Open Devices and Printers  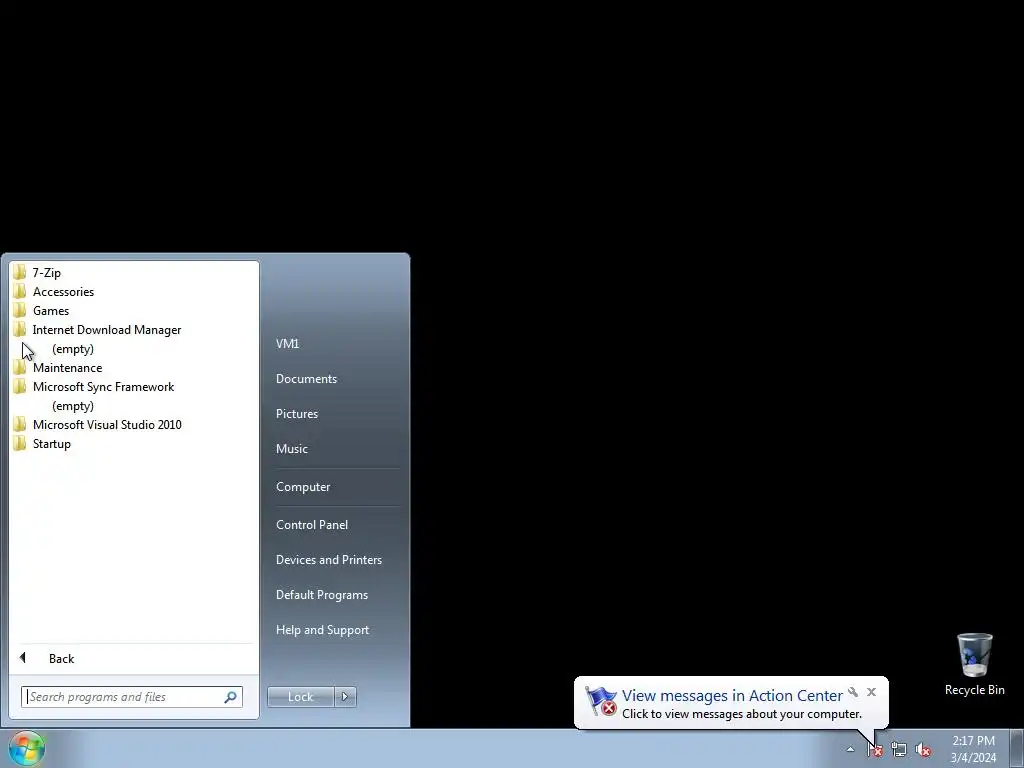[x=328, y=560]
